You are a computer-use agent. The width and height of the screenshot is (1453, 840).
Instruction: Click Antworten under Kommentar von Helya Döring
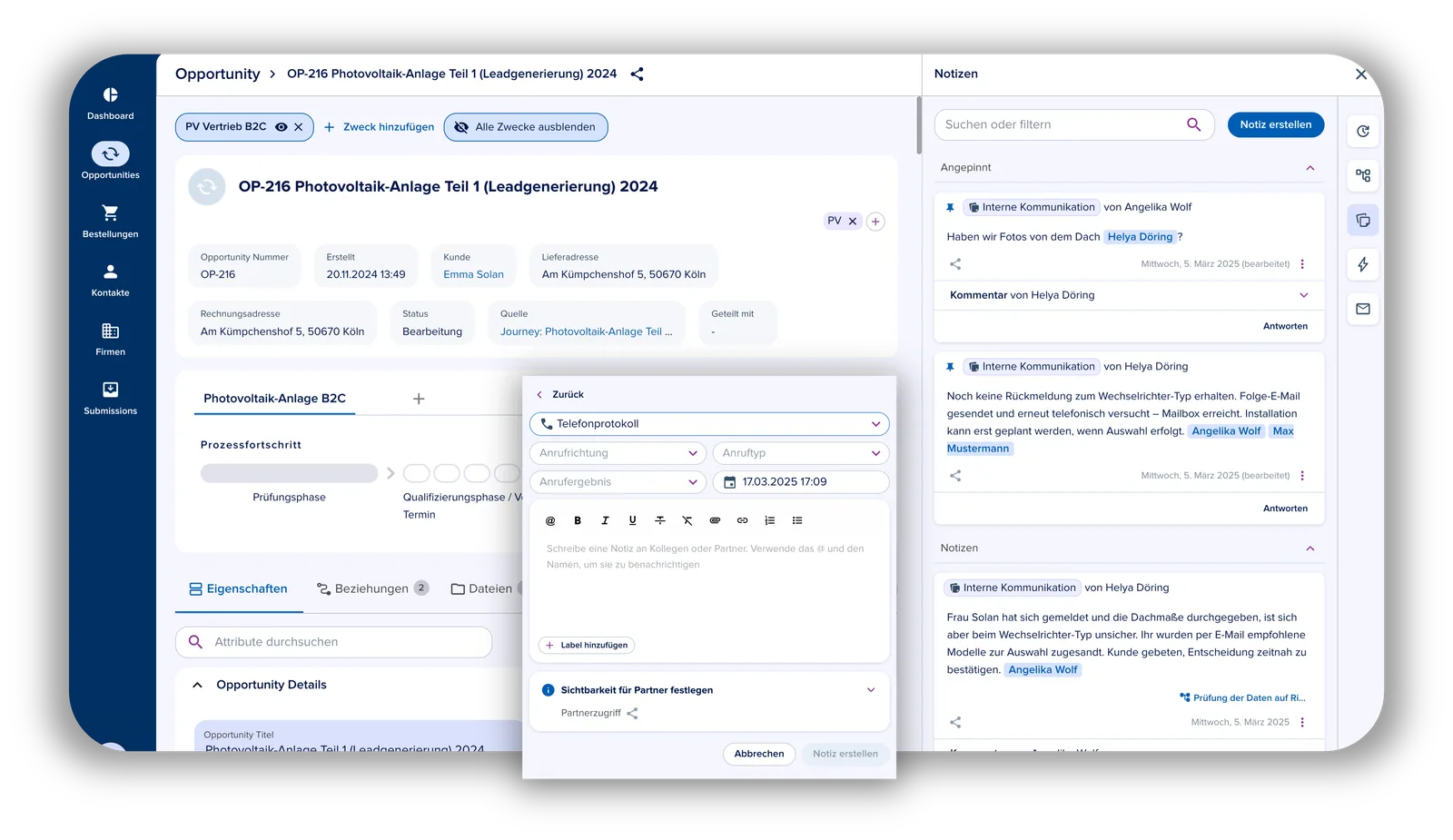click(1285, 327)
